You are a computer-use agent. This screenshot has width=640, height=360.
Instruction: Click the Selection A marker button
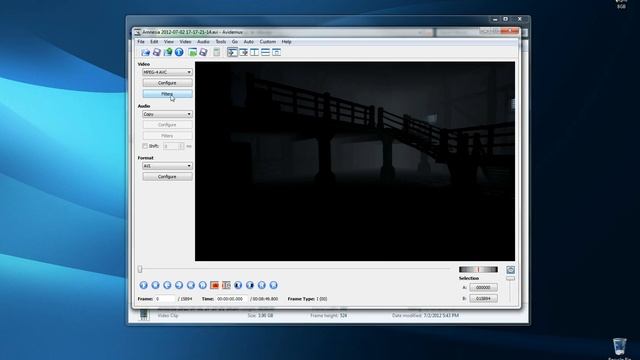tap(483, 287)
